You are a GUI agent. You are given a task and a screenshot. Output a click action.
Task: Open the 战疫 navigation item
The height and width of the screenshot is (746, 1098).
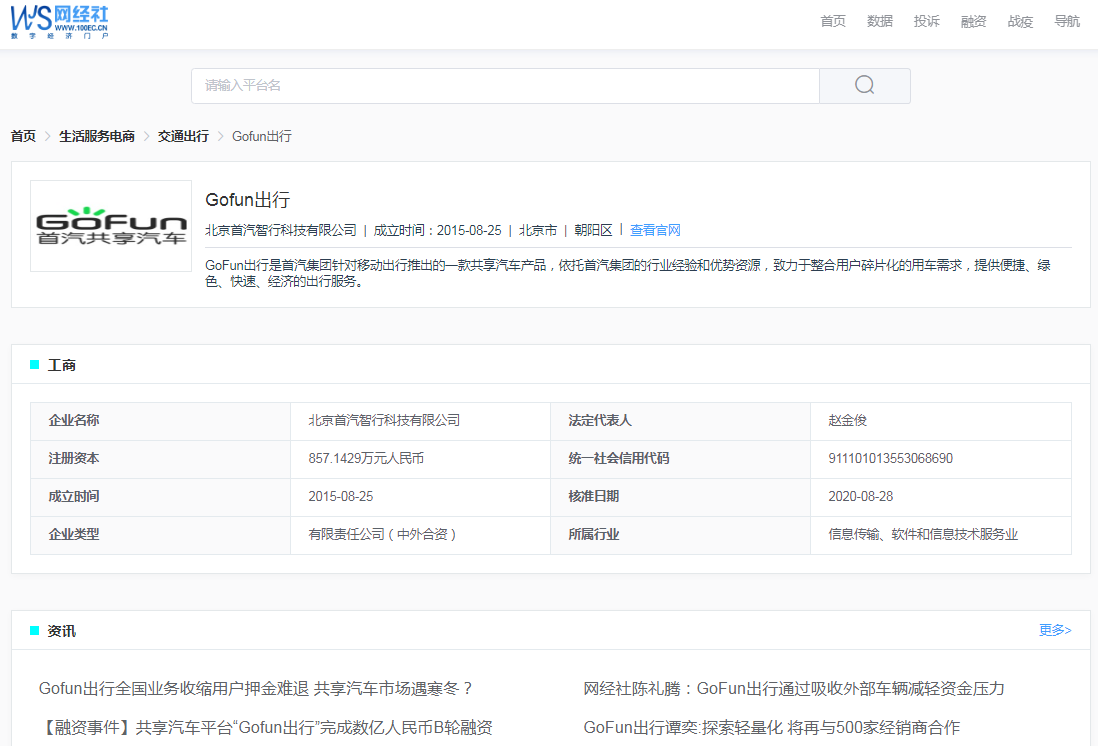1020,21
